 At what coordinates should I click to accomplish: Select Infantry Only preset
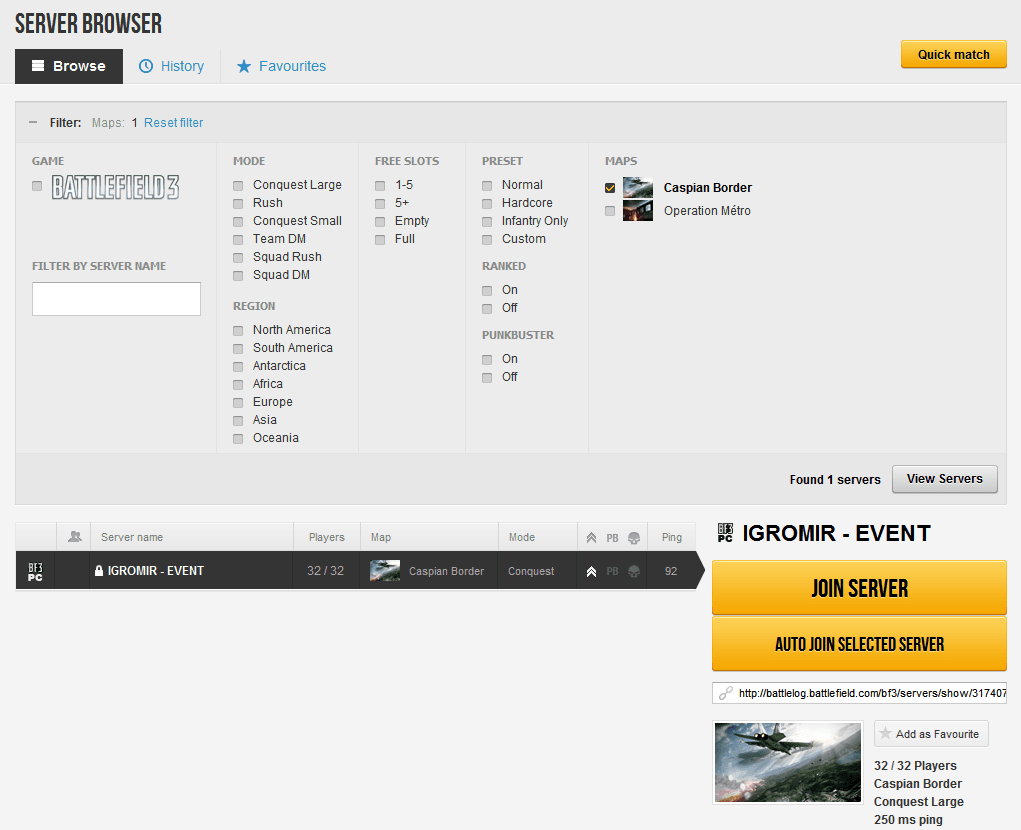pos(487,222)
